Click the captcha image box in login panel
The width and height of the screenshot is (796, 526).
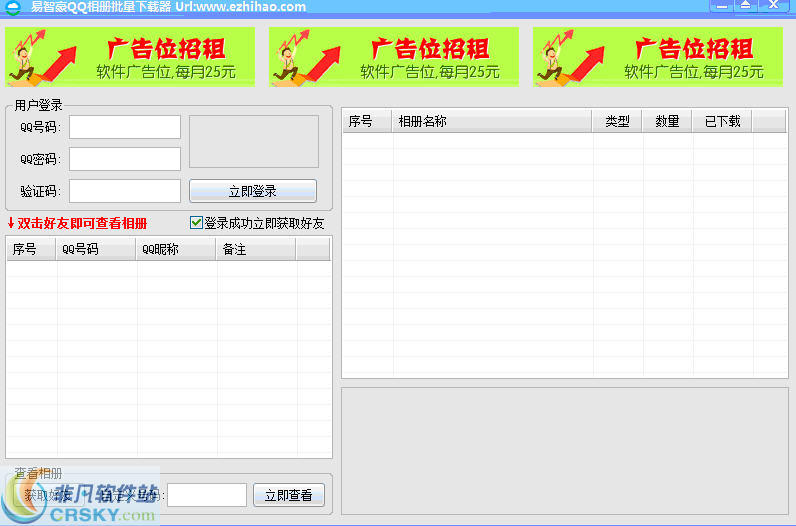[254, 142]
